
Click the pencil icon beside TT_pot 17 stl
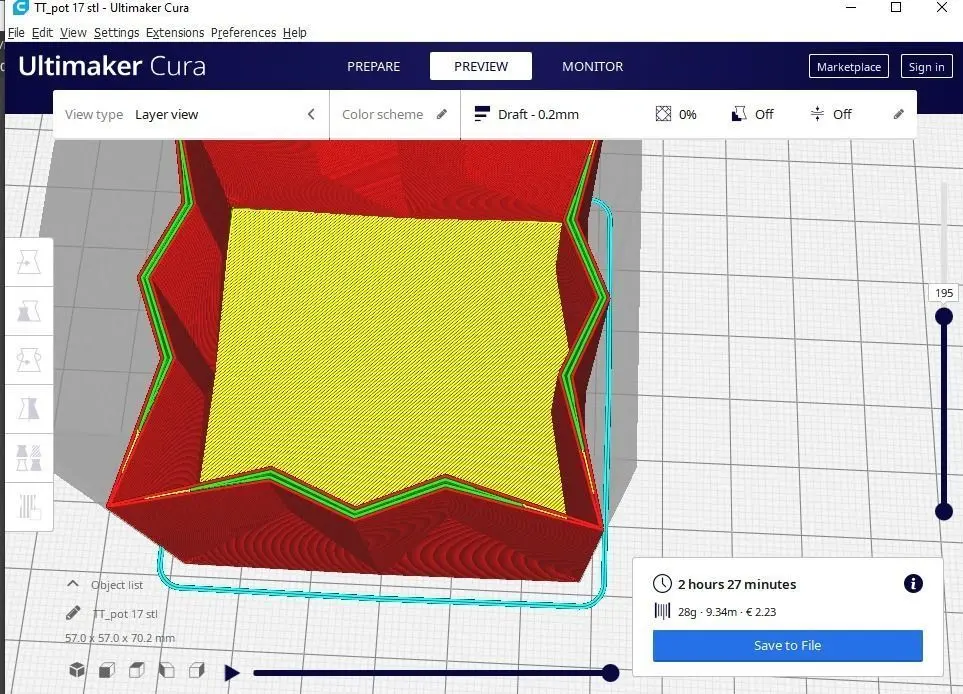73,613
